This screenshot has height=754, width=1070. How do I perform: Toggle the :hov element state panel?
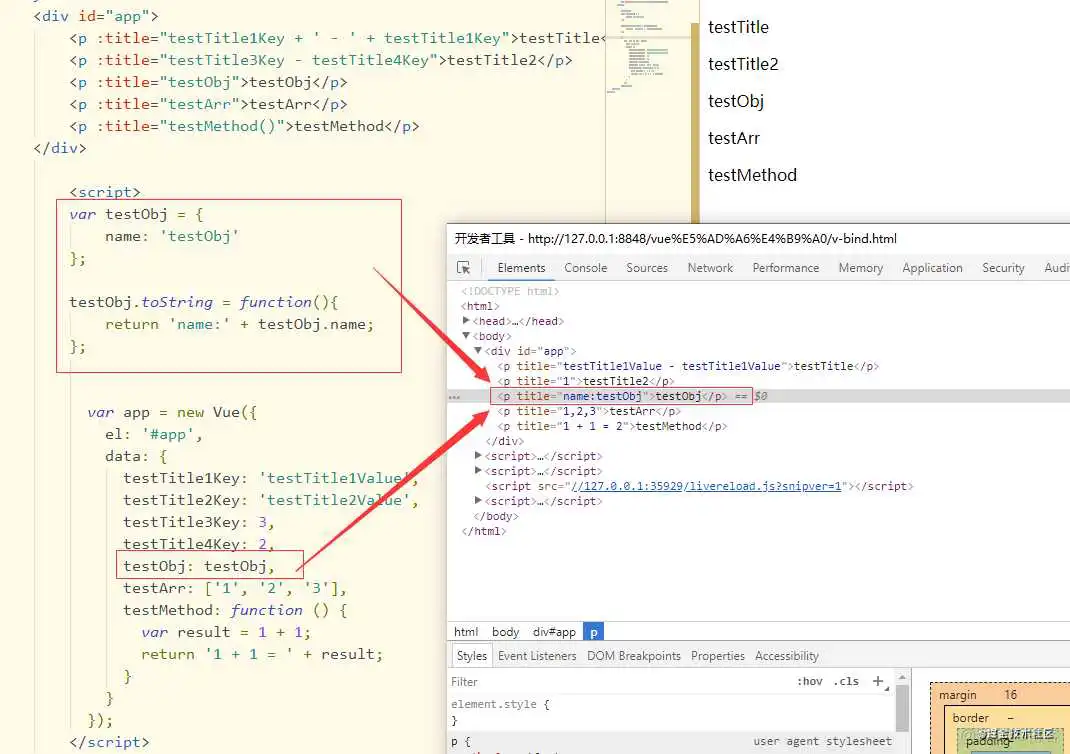810,682
